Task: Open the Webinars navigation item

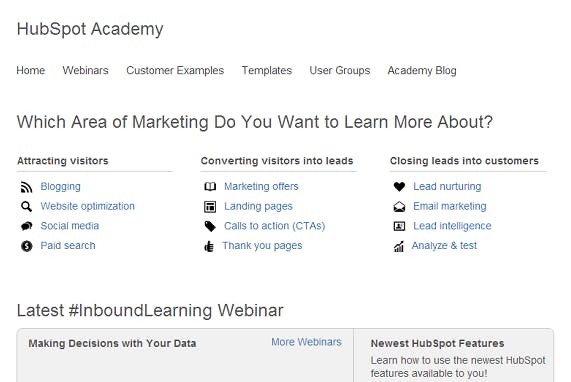Action: tap(86, 70)
